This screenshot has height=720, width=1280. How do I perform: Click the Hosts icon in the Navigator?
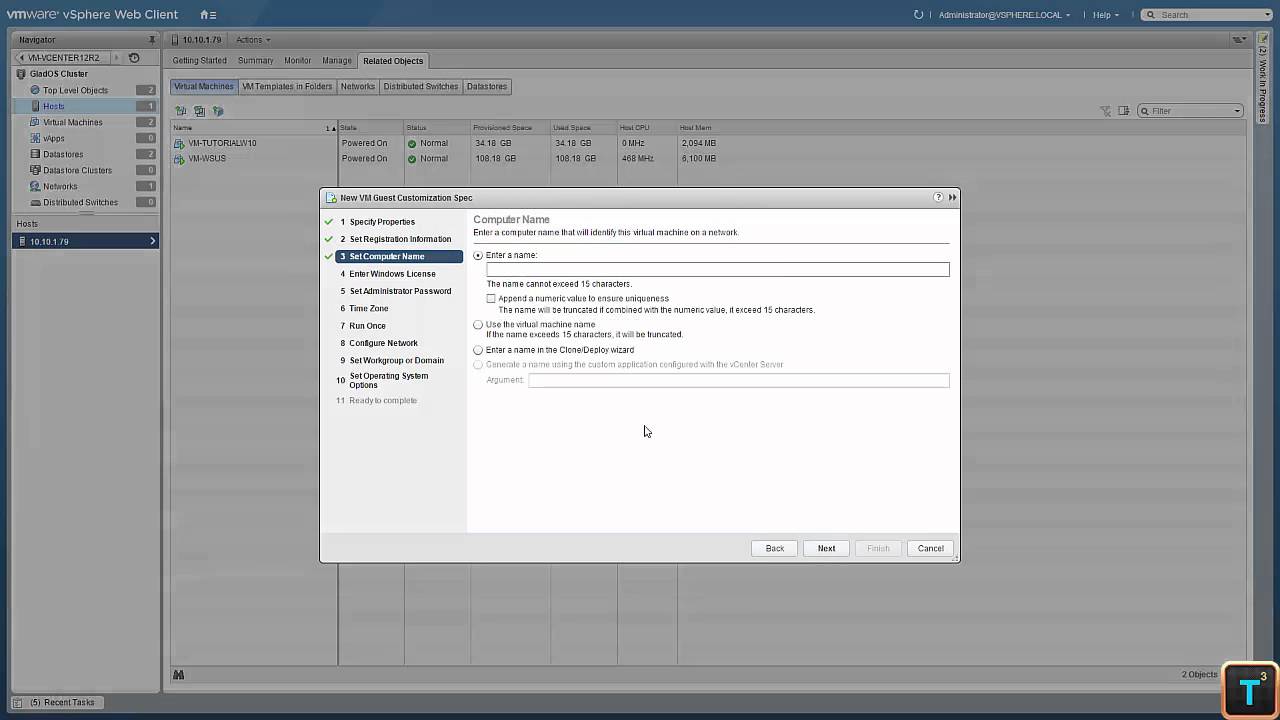point(35,106)
